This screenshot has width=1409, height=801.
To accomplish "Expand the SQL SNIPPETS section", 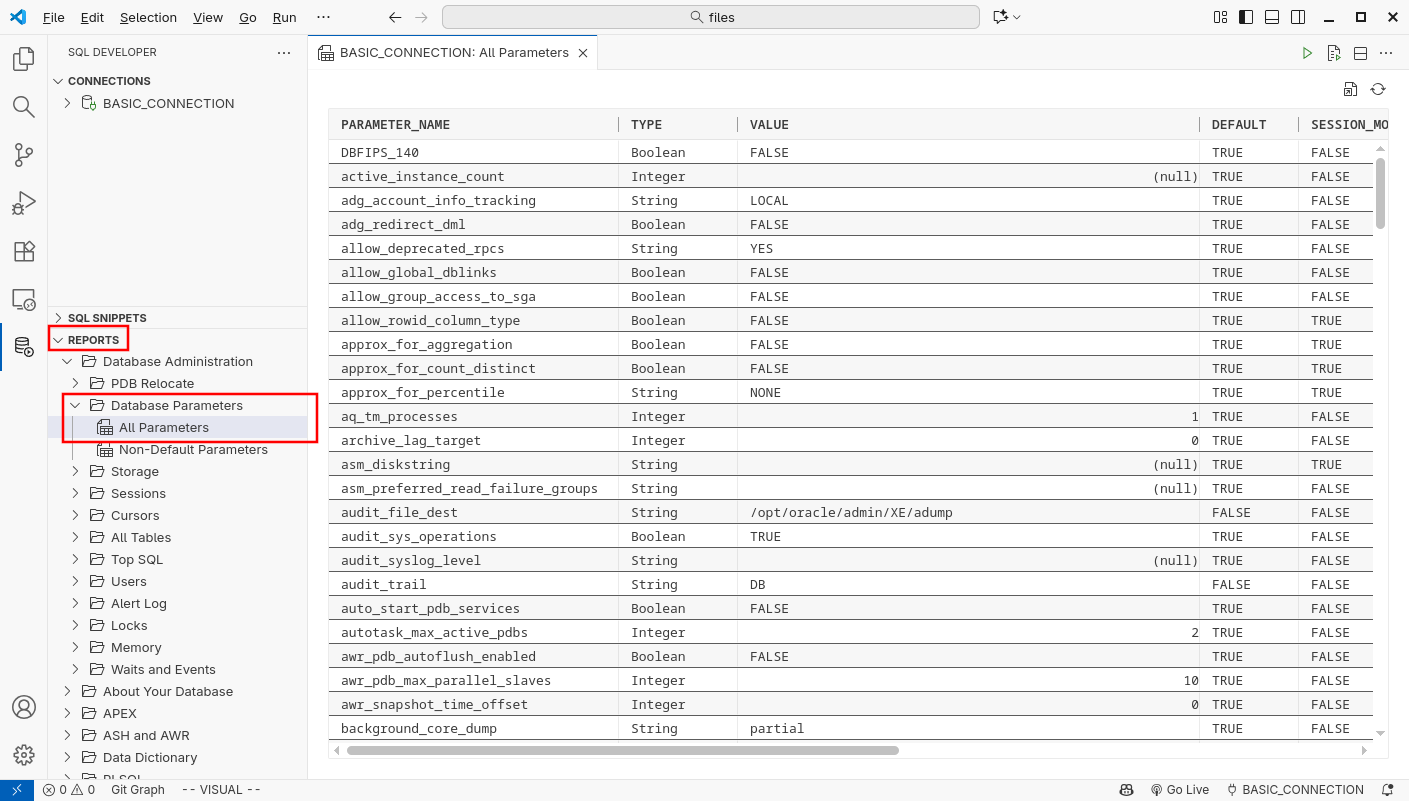I will pyautogui.click(x=58, y=318).
